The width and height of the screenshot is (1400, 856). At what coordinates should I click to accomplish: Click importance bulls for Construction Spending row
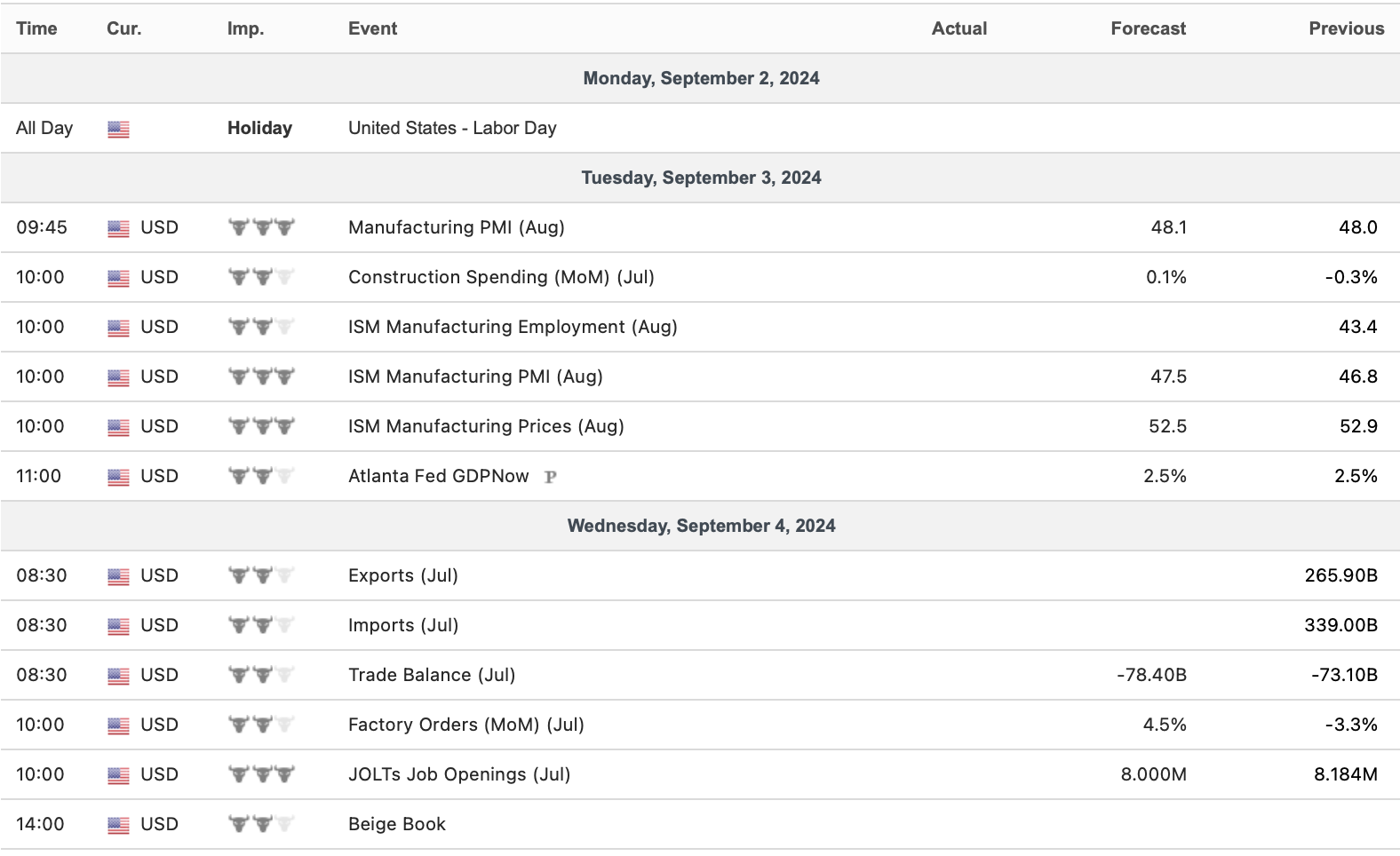point(261,277)
